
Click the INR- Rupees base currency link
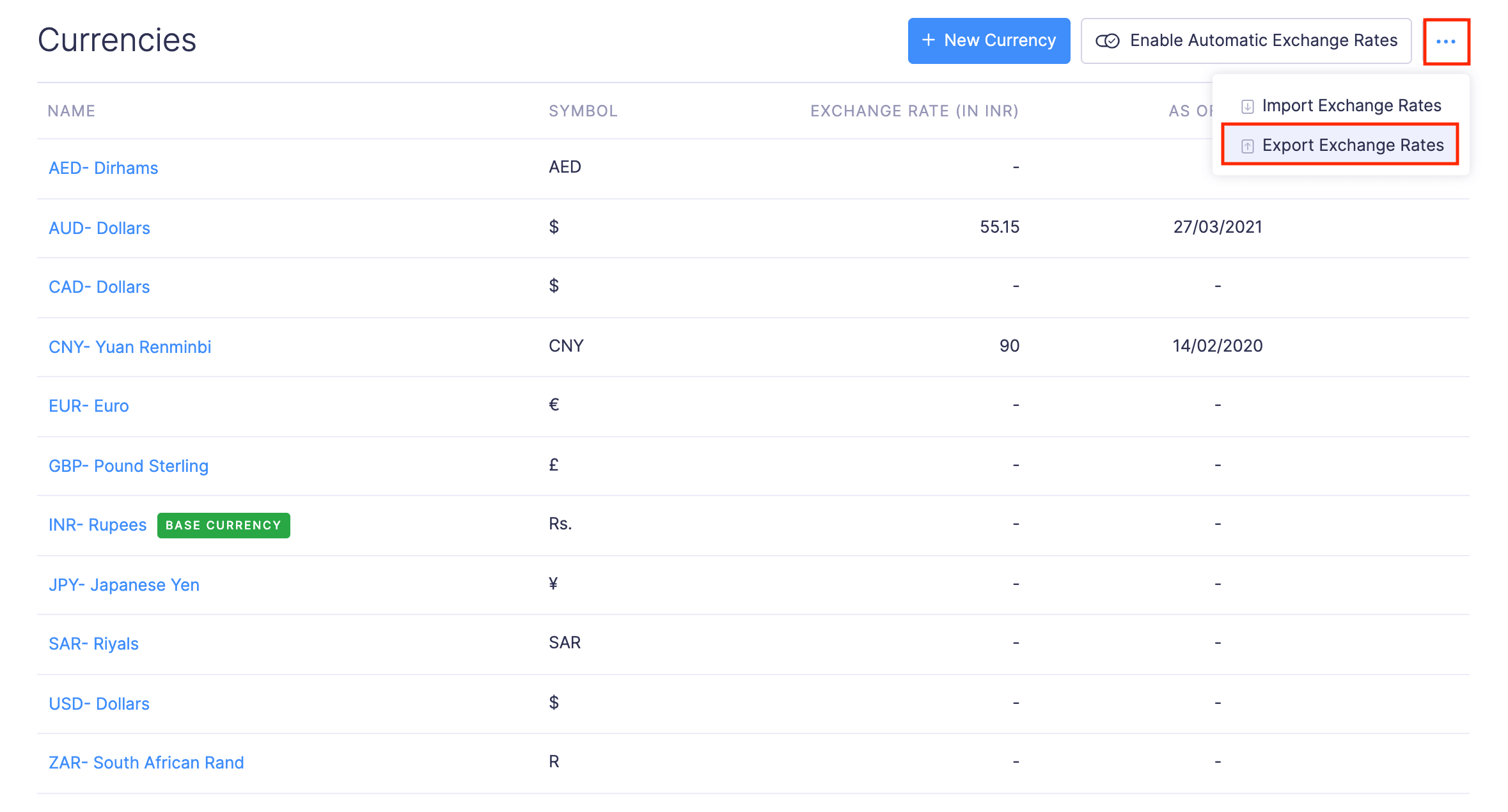point(97,524)
